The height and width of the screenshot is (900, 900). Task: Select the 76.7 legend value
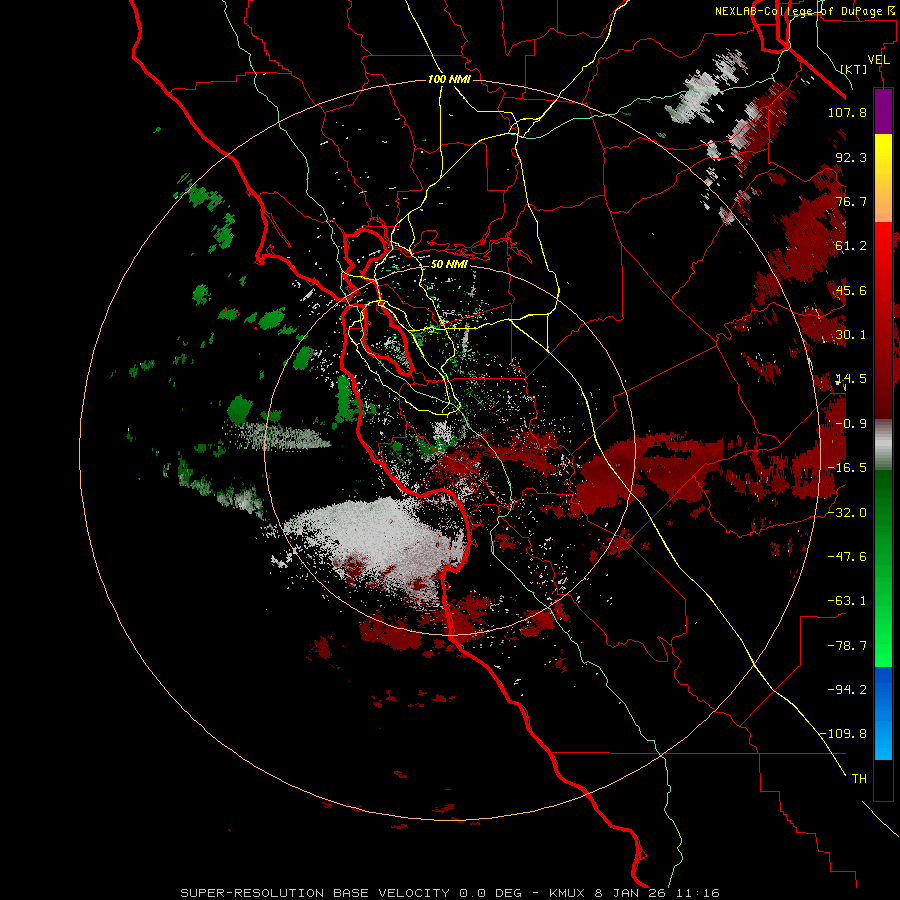point(851,201)
